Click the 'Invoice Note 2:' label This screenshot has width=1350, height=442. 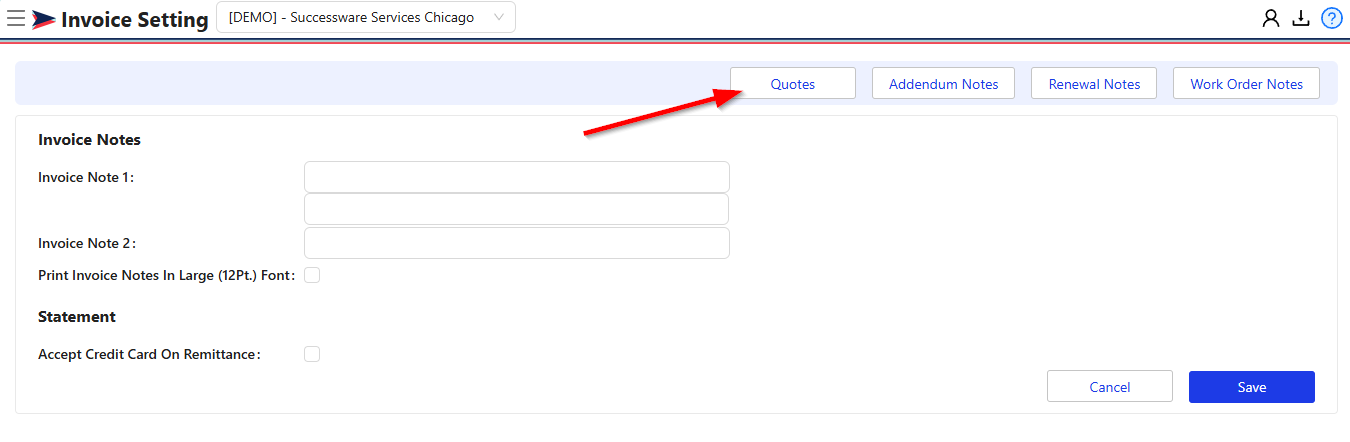(x=87, y=243)
